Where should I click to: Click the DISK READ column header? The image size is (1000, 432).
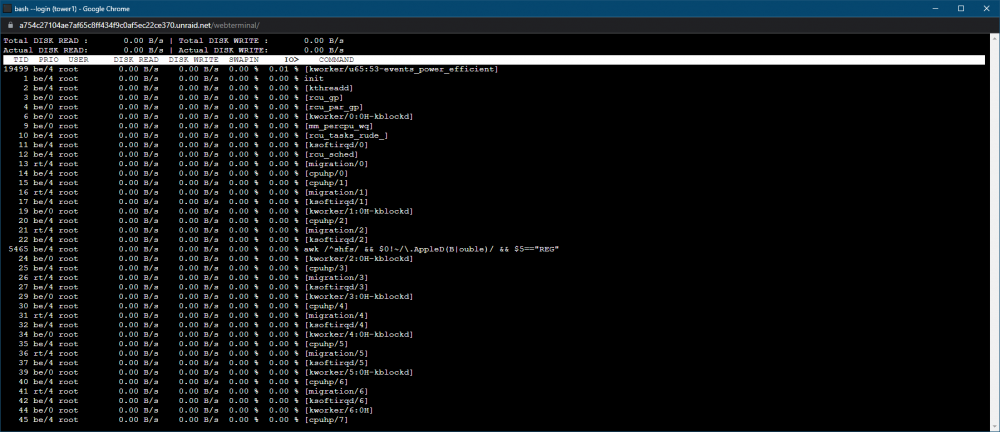pos(136,59)
